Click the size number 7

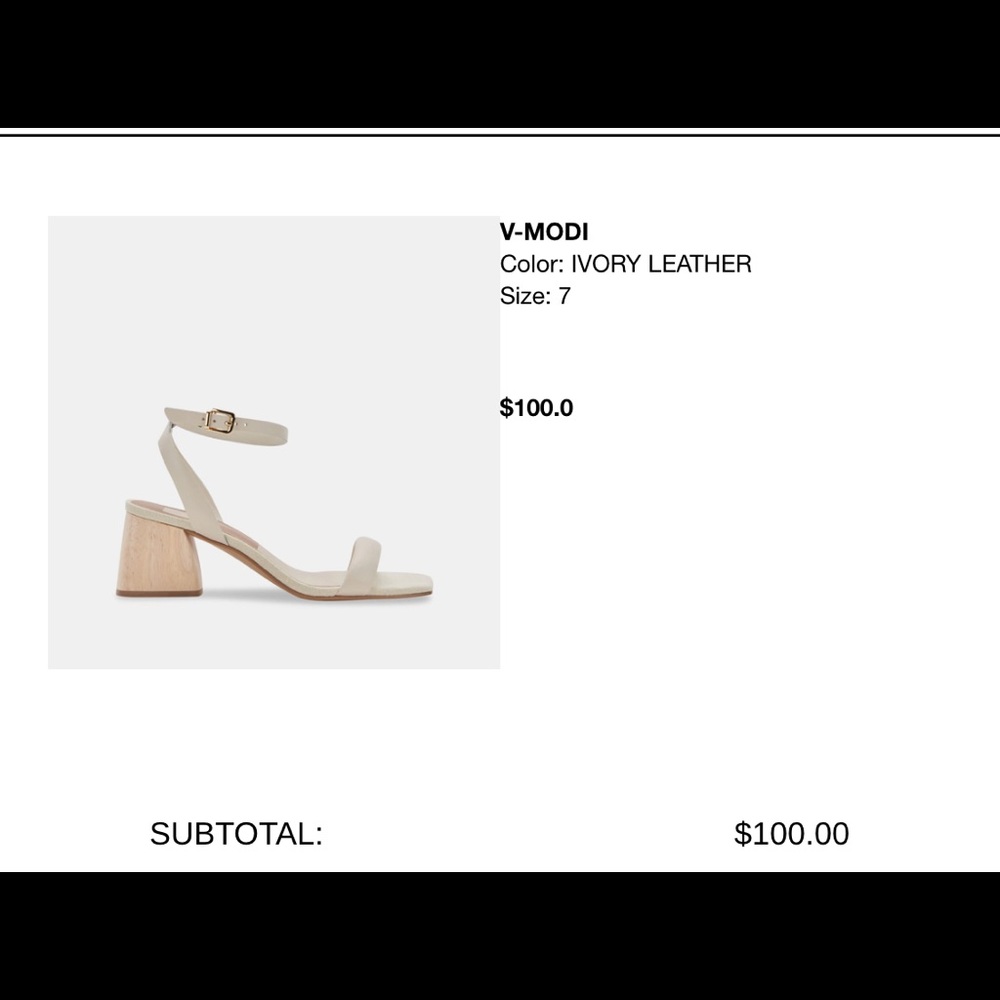pos(564,296)
